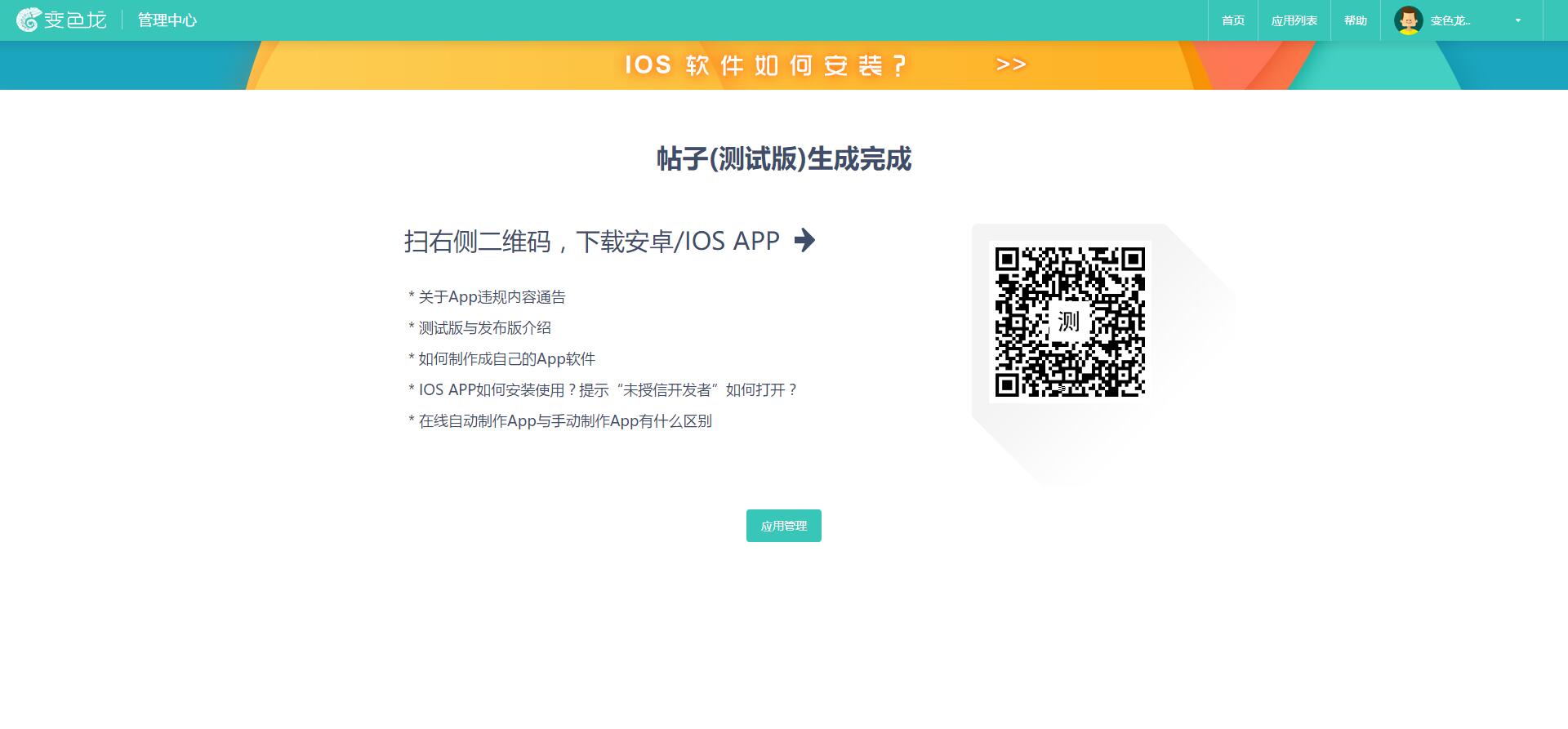Screen dimensions: 1568x729
Task: Open 如何制作成自己的App软件 link
Action: (507, 359)
